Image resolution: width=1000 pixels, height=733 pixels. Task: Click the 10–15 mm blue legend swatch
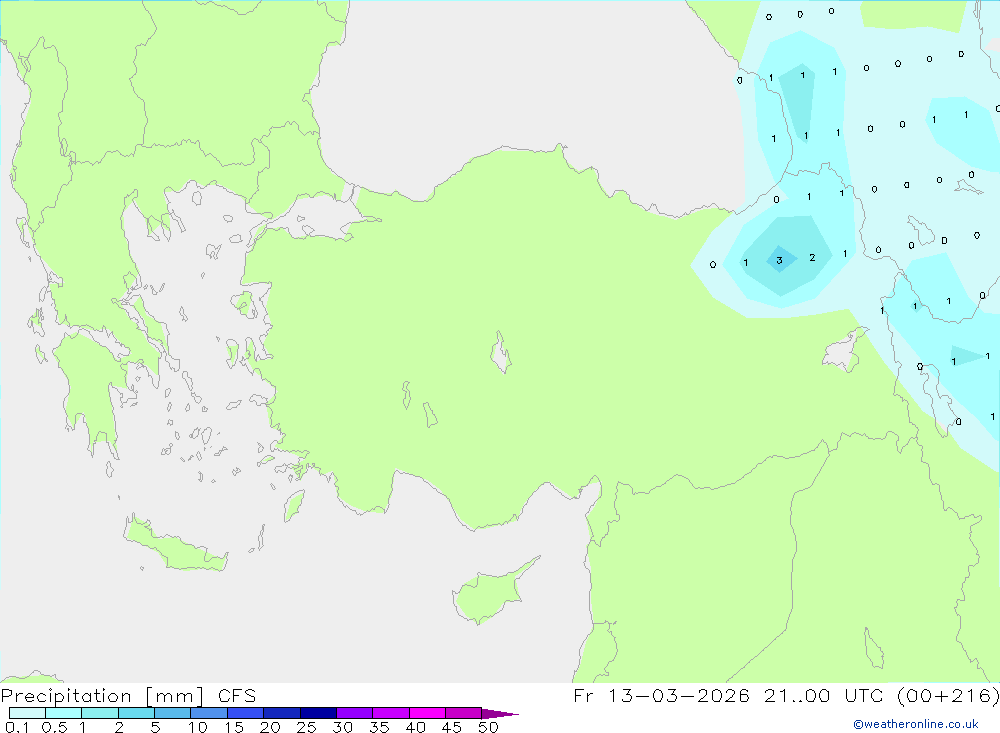pos(209,713)
